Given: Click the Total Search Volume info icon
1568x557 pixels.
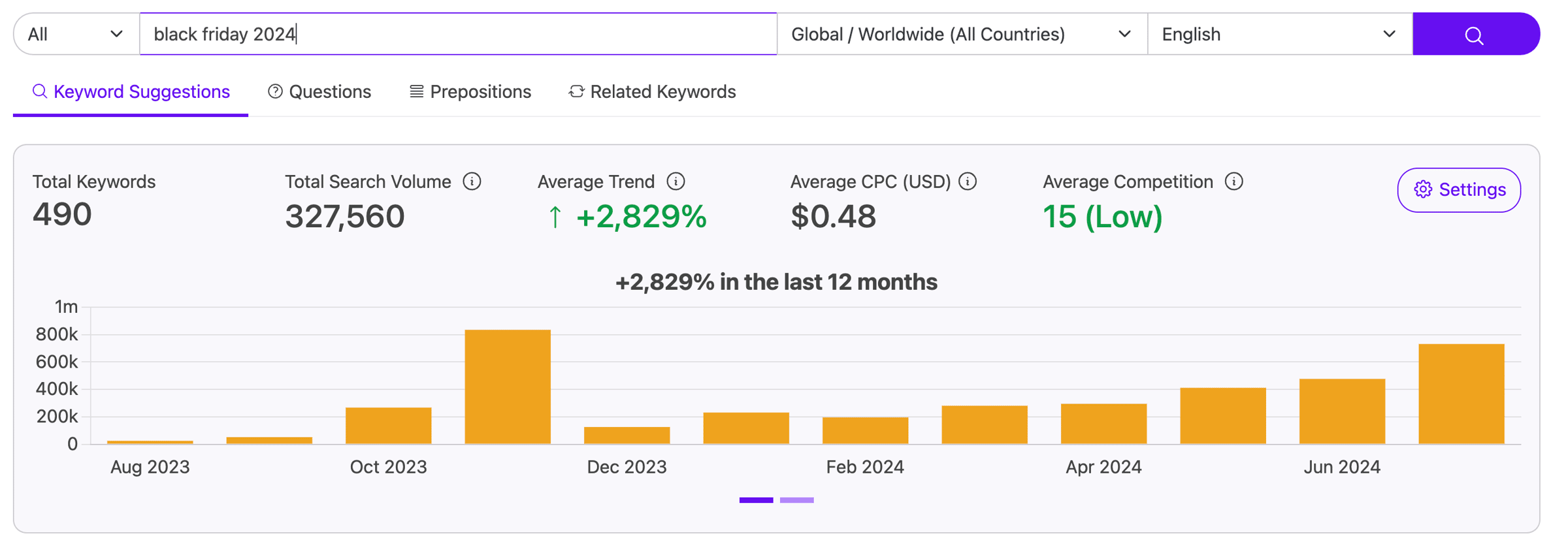Looking at the screenshot, I should coord(472,182).
